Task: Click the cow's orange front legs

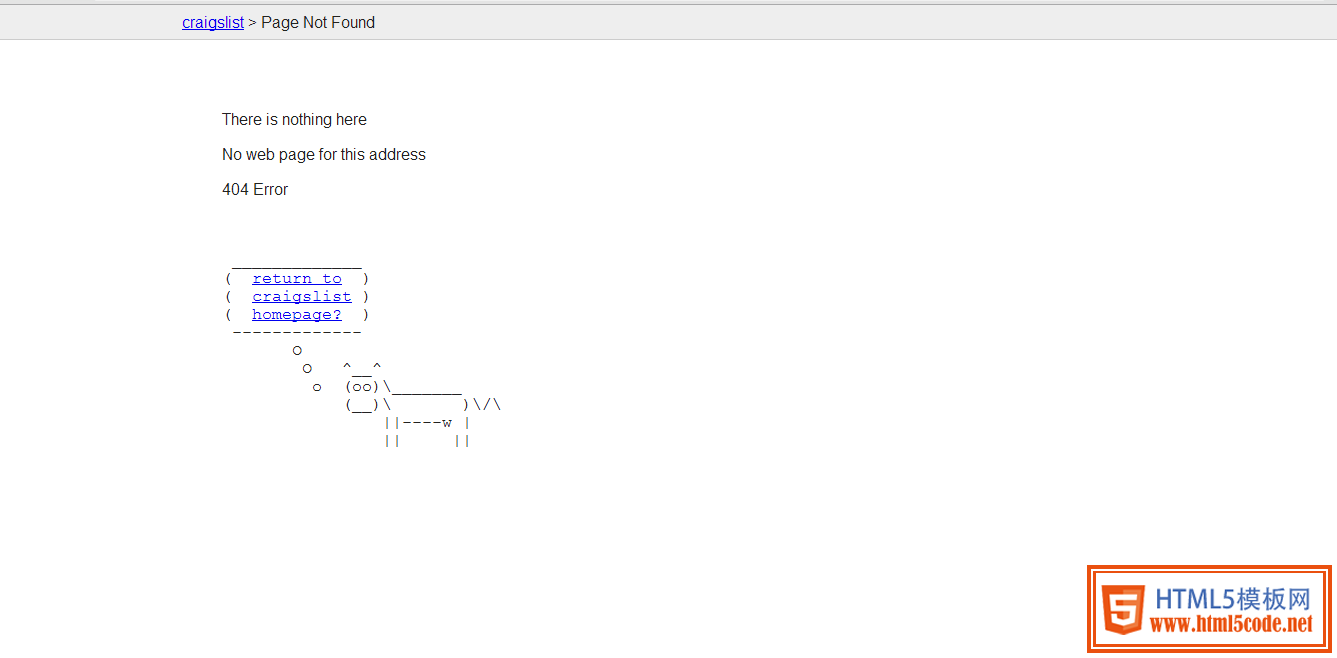Action: [392, 432]
